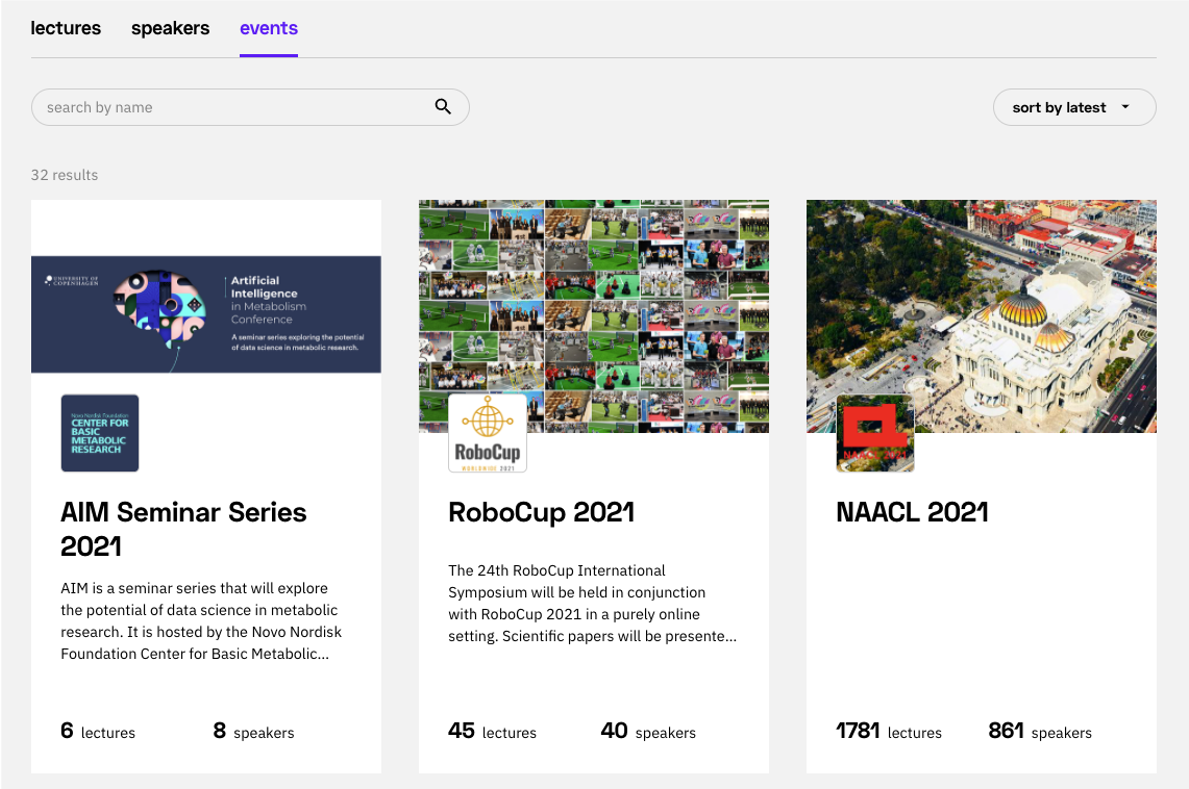This screenshot has width=1189, height=789.
Task: Open the AIM Seminar Series 2021 title
Action: pos(184,529)
